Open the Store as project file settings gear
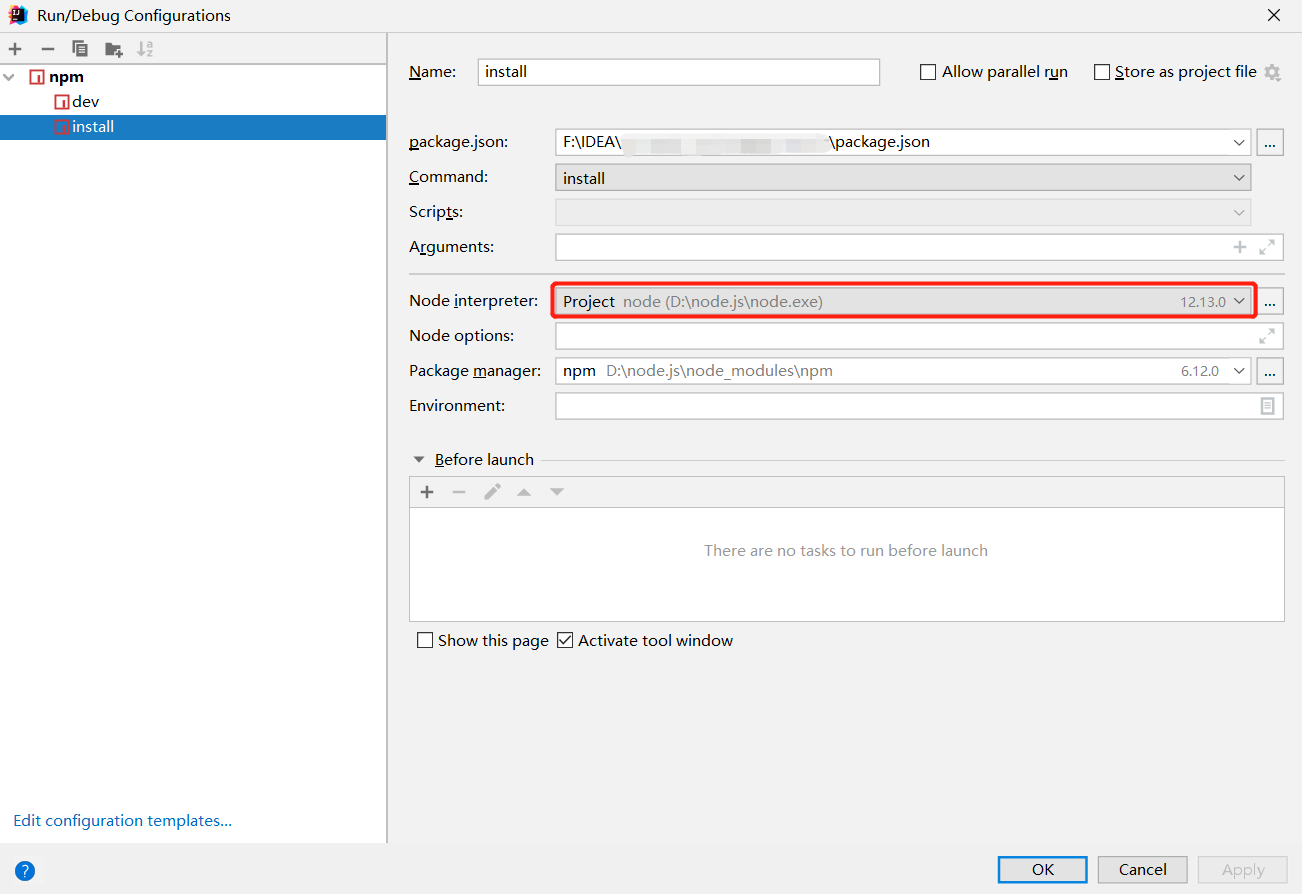Image resolution: width=1302 pixels, height=894 pixels. click(1271, 71)
